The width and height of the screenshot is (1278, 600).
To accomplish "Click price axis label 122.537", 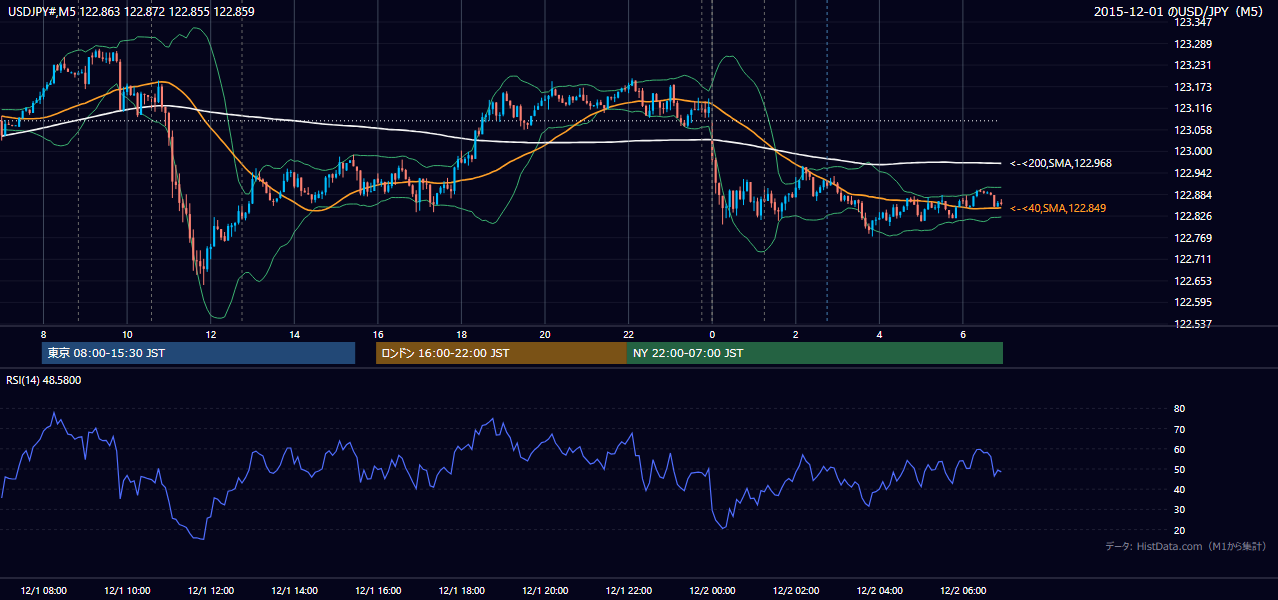I will (x=1192, y=324).
